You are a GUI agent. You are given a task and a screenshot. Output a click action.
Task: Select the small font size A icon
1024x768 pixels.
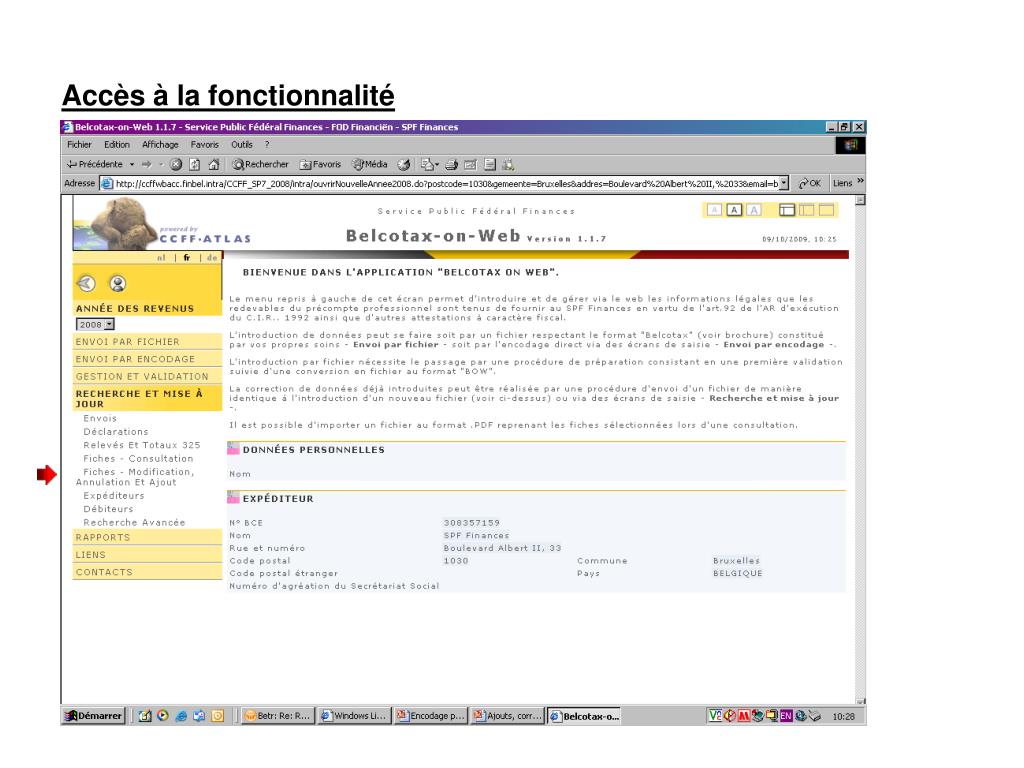(x=714, y=210)
